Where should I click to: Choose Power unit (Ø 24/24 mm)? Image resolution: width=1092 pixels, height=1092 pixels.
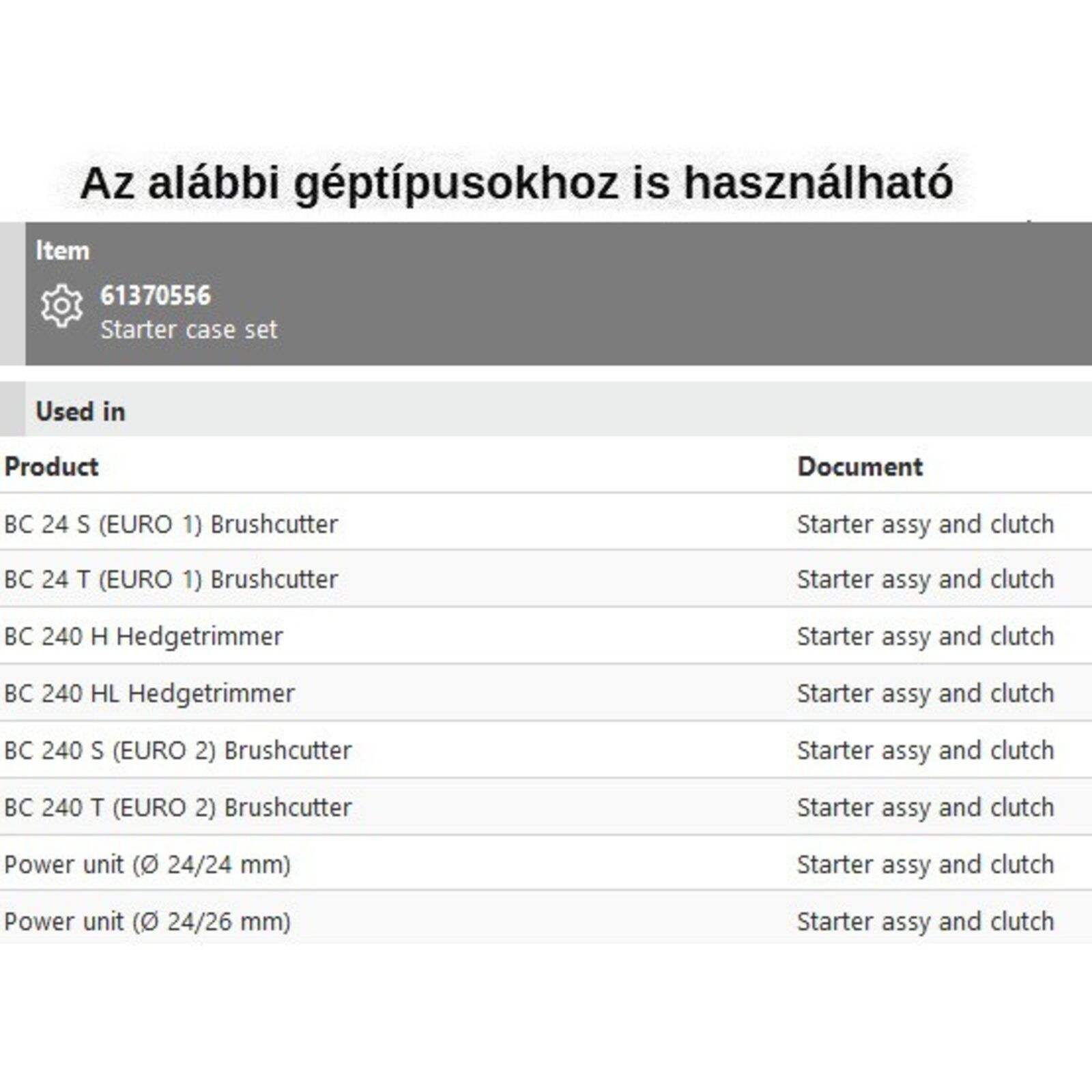click(147, 865)
